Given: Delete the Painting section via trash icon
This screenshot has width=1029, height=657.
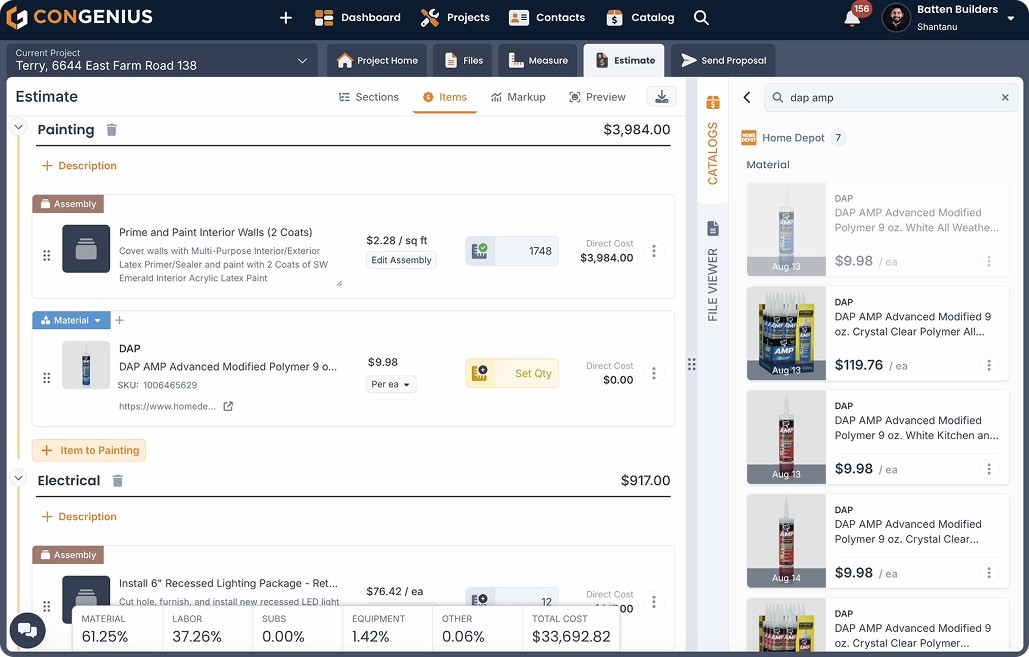Looking at the screenshot, I should click(x=112, y=130).
